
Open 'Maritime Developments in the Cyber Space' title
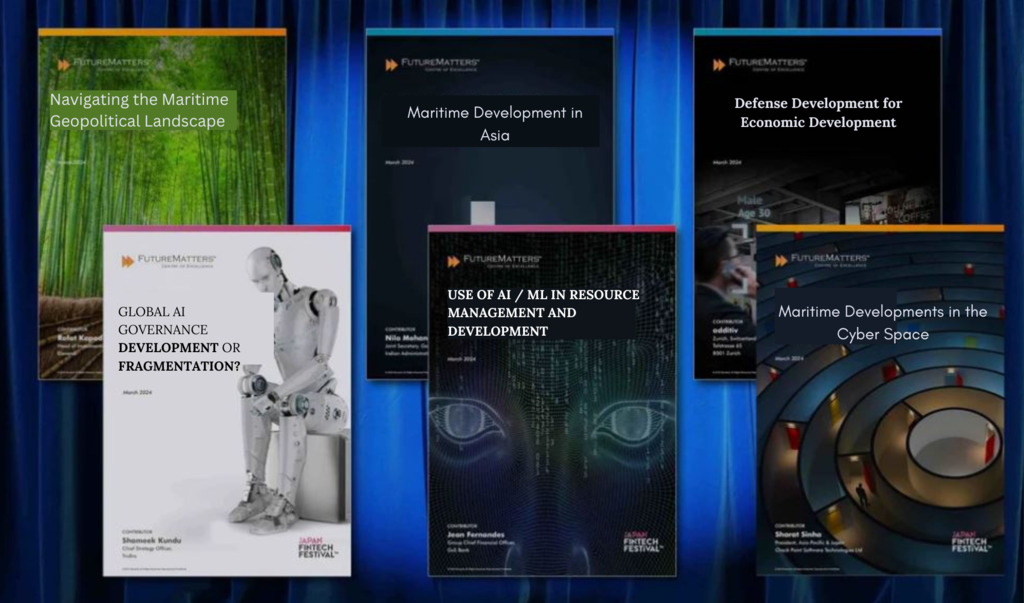[x=883, y=322]
